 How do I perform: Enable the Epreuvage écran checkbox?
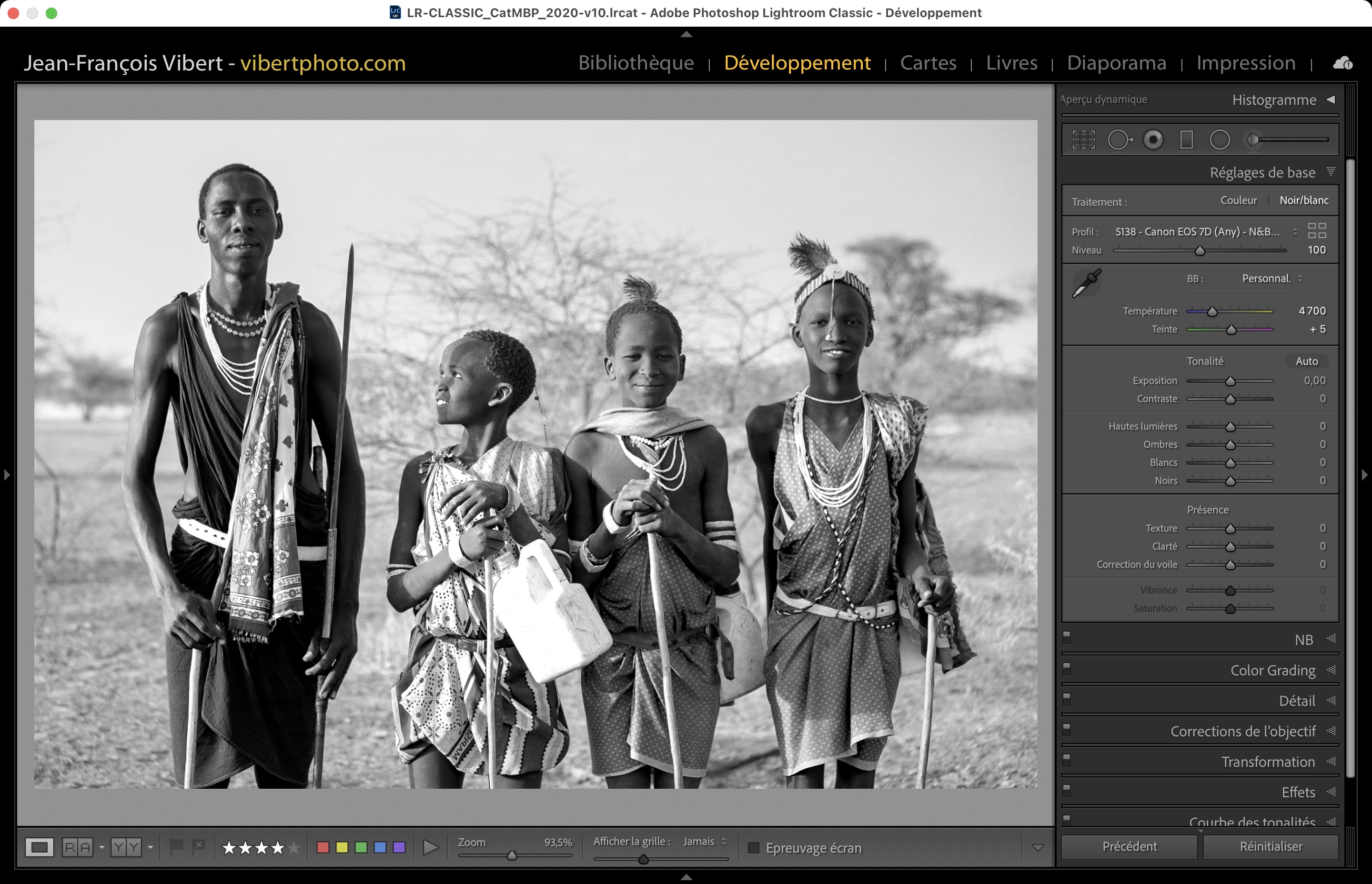coord(754,848)
